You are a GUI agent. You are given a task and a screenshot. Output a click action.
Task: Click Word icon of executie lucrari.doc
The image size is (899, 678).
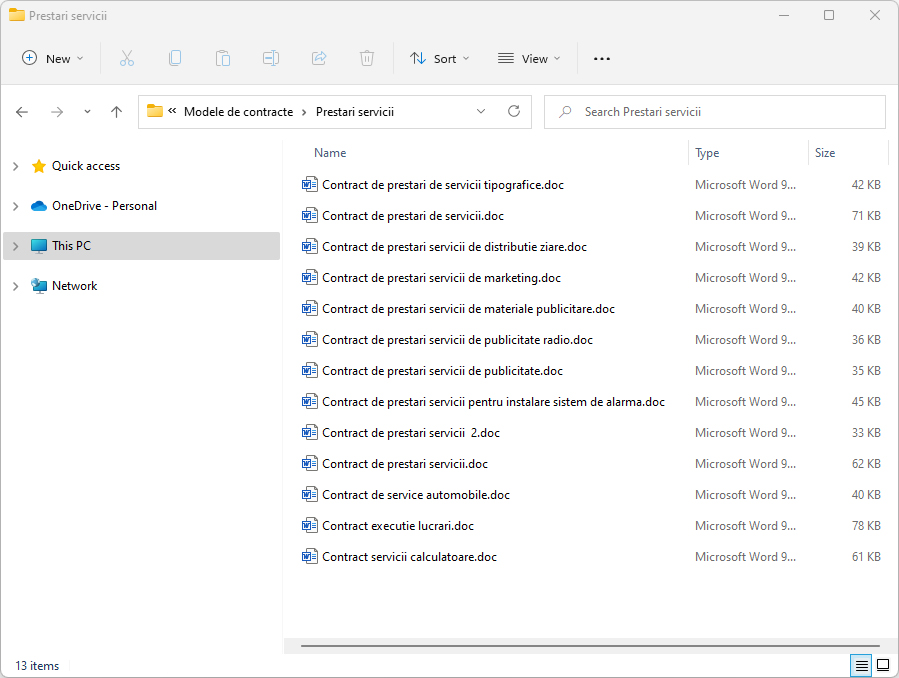point(310,525)
